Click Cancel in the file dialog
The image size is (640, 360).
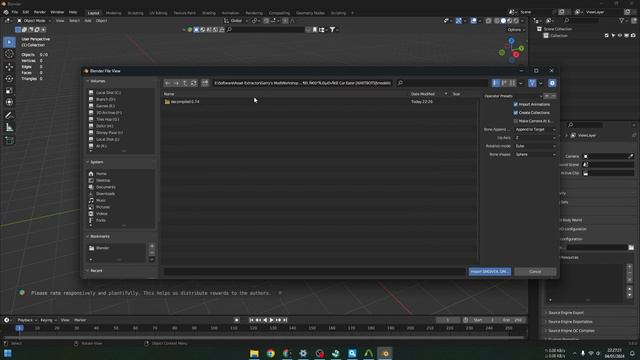(535, 271)
